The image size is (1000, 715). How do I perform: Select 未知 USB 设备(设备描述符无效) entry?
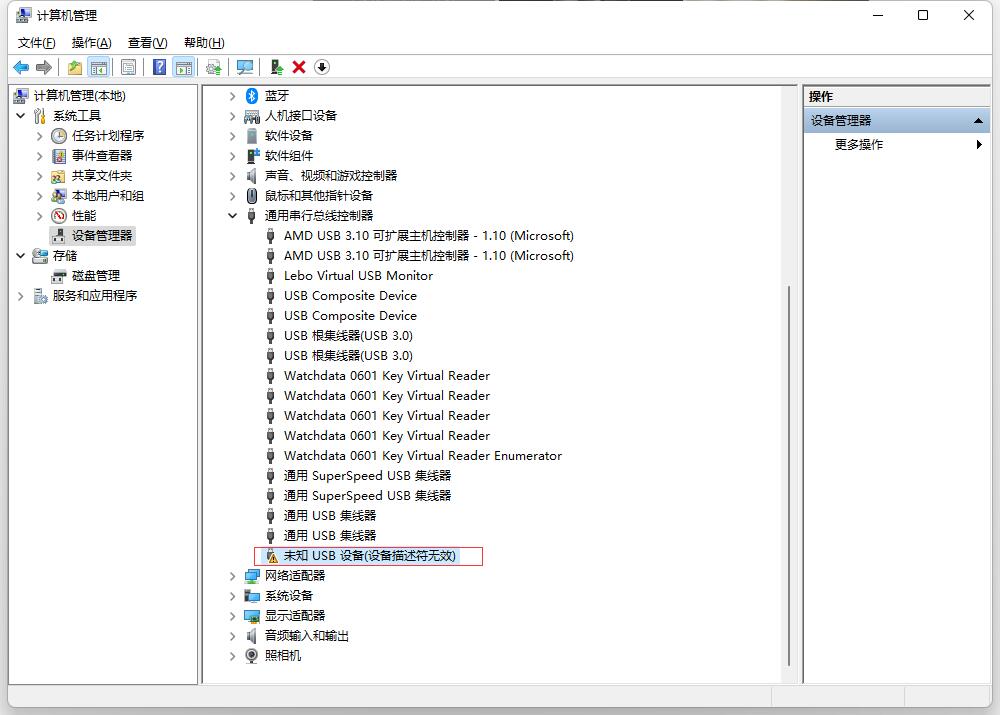point(369,556)
